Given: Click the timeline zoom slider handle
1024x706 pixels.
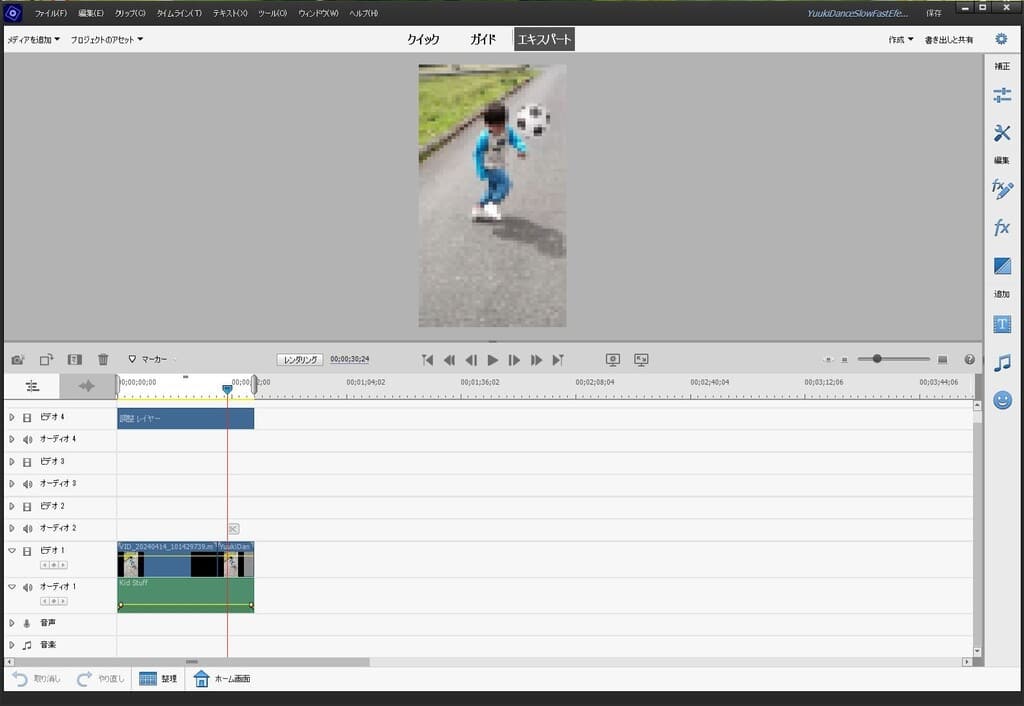Looking at the screenshot, I should pyautogui.click(x=877, y=359).
